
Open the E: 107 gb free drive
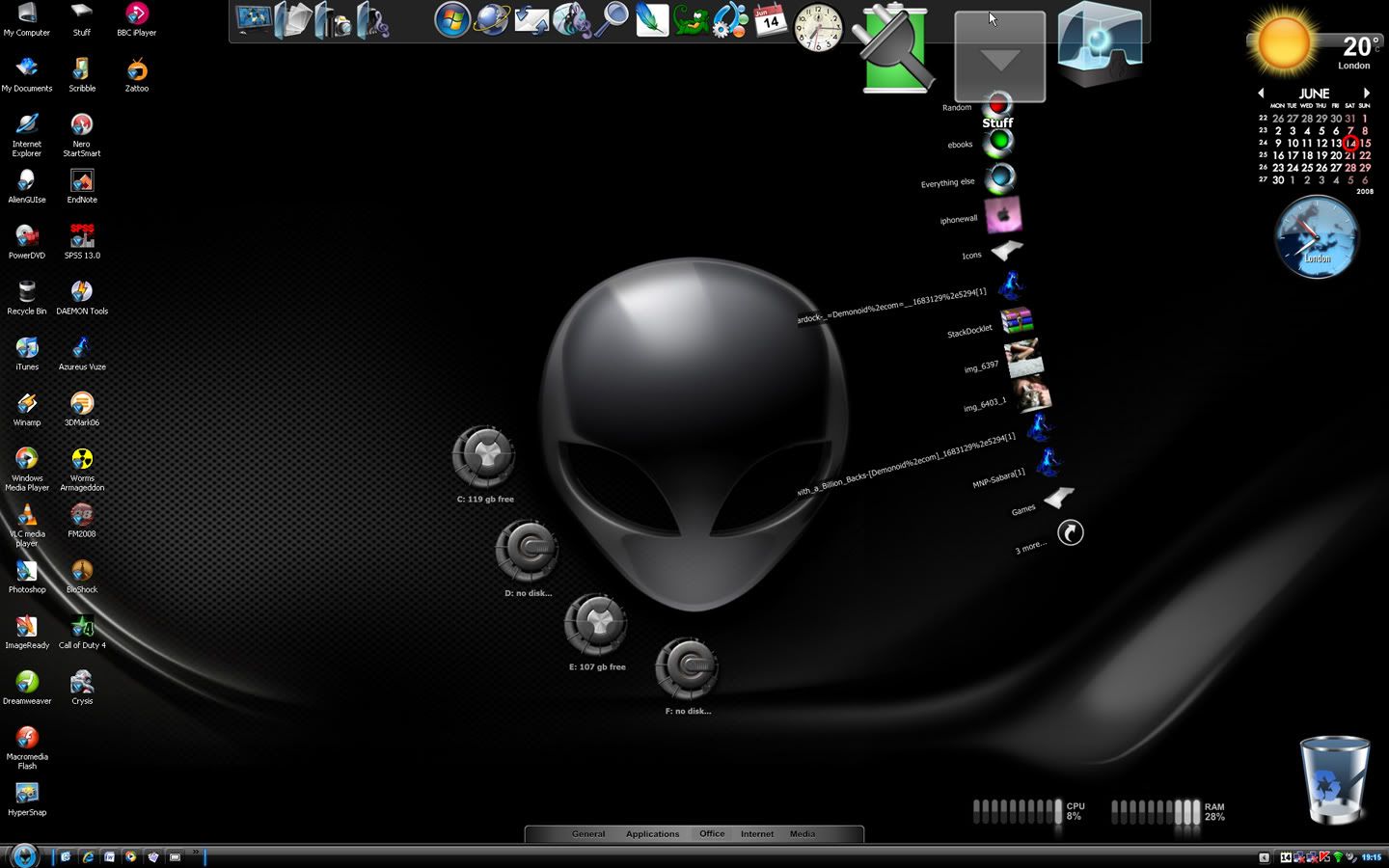click(595, 624)
